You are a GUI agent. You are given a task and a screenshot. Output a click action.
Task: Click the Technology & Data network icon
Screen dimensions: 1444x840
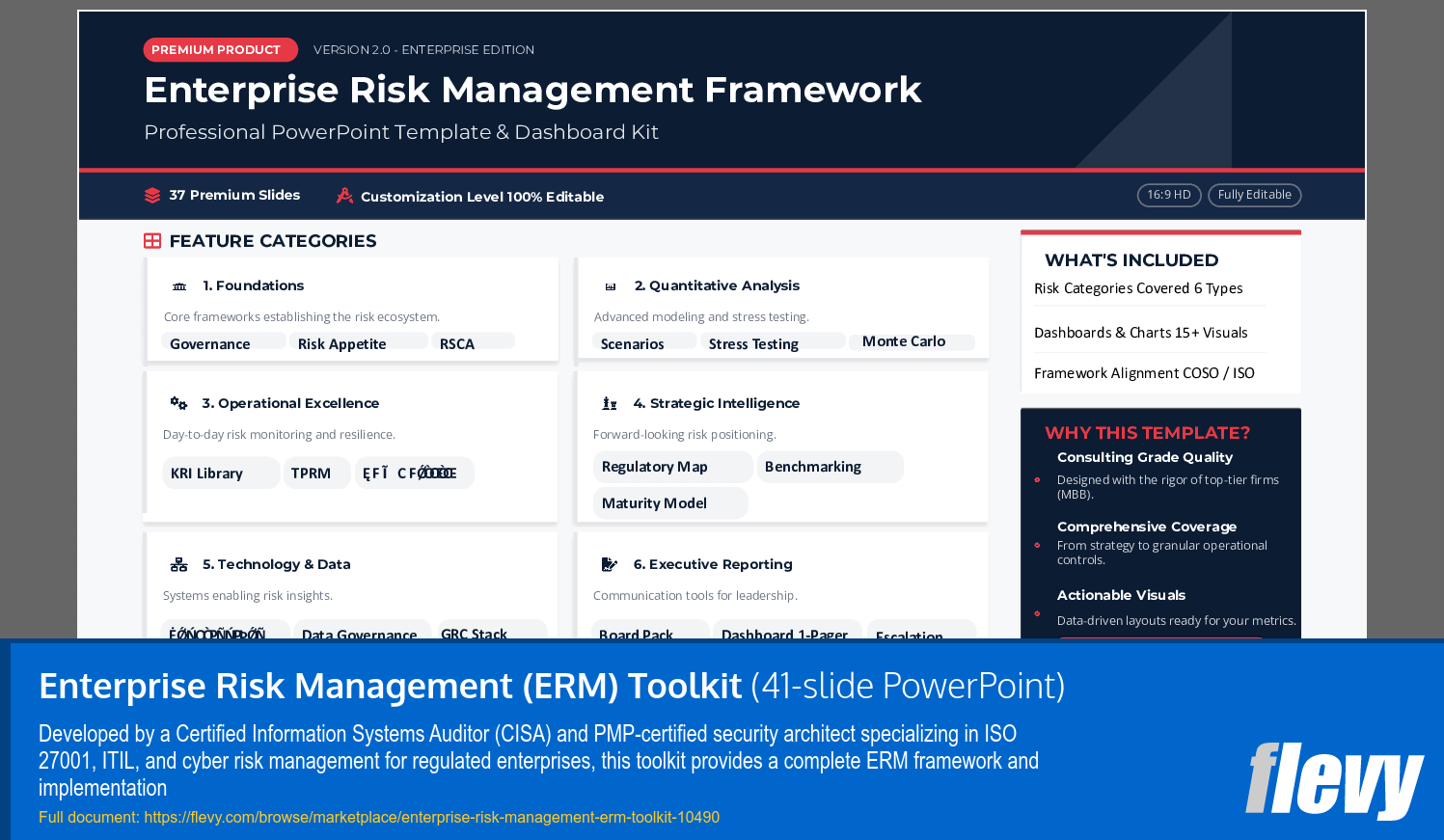pos(178,563)
